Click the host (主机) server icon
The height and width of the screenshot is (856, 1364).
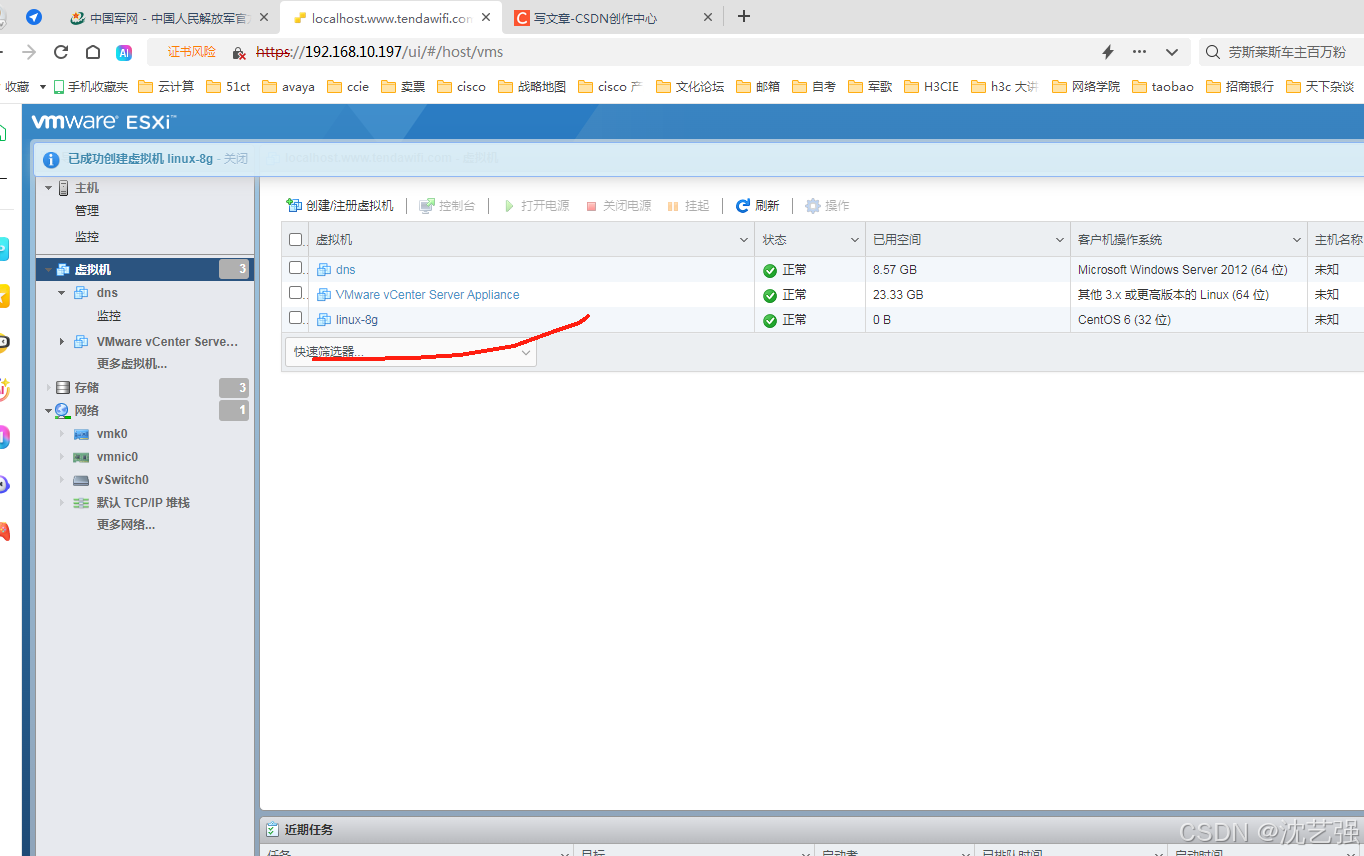(63, 188)
